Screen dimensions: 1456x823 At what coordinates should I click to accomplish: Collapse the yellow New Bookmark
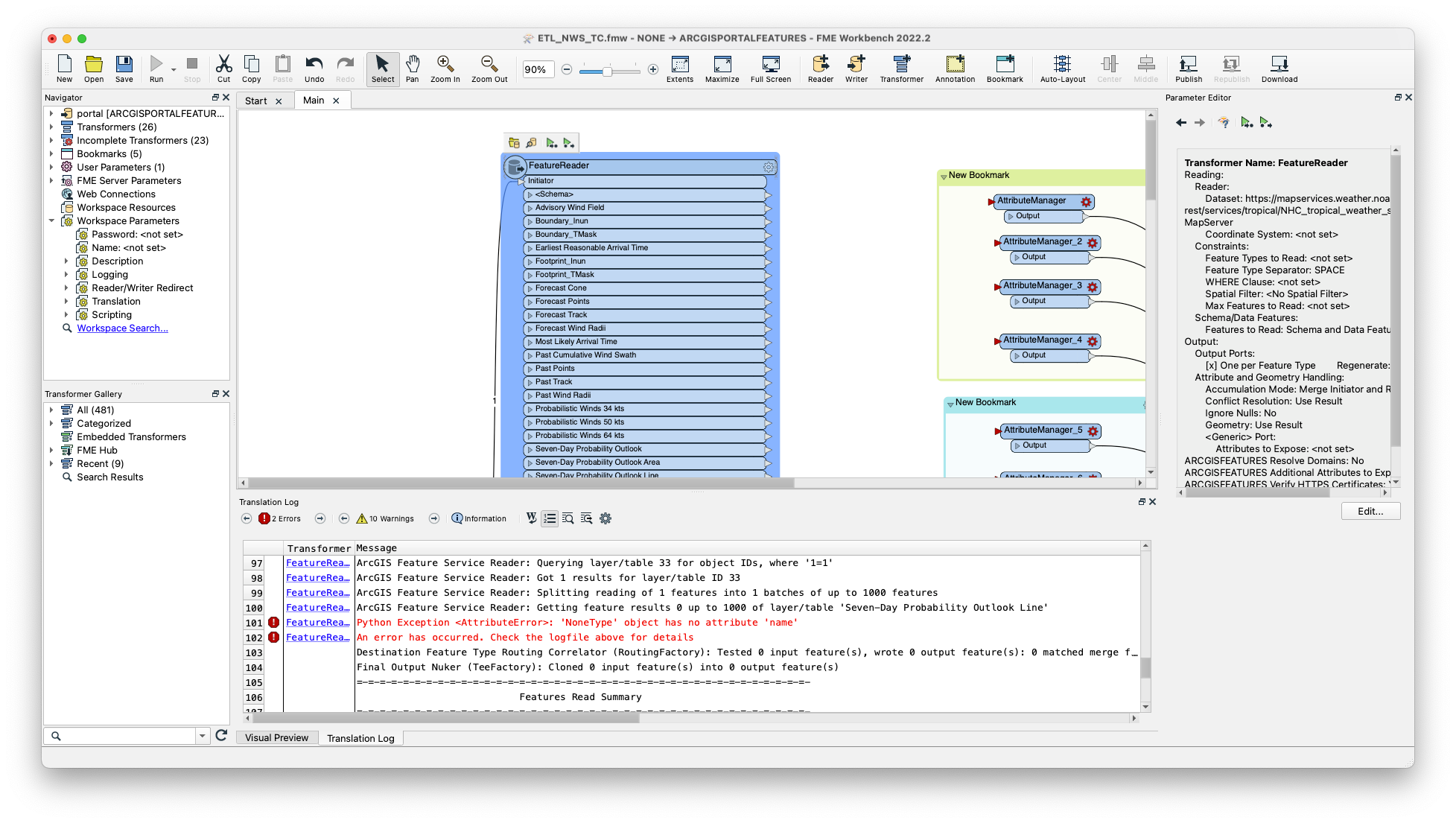(x=944, y=177)
